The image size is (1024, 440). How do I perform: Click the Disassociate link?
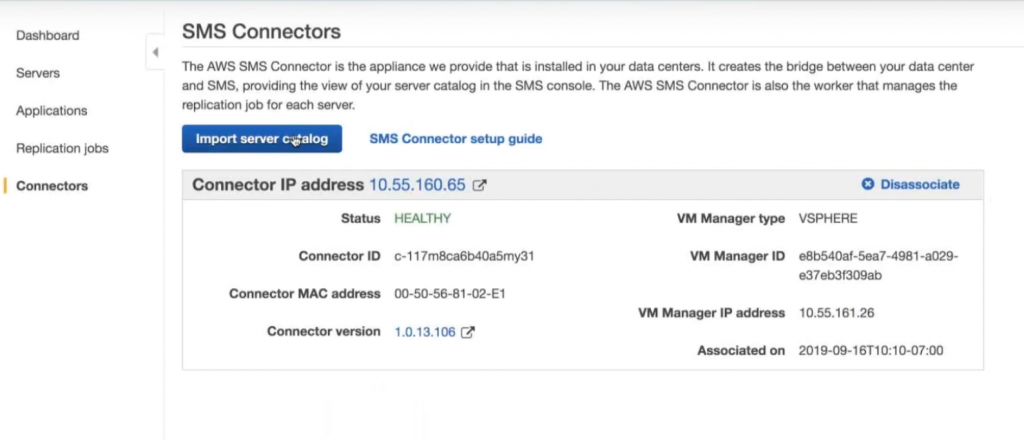[x=920, y=185]
